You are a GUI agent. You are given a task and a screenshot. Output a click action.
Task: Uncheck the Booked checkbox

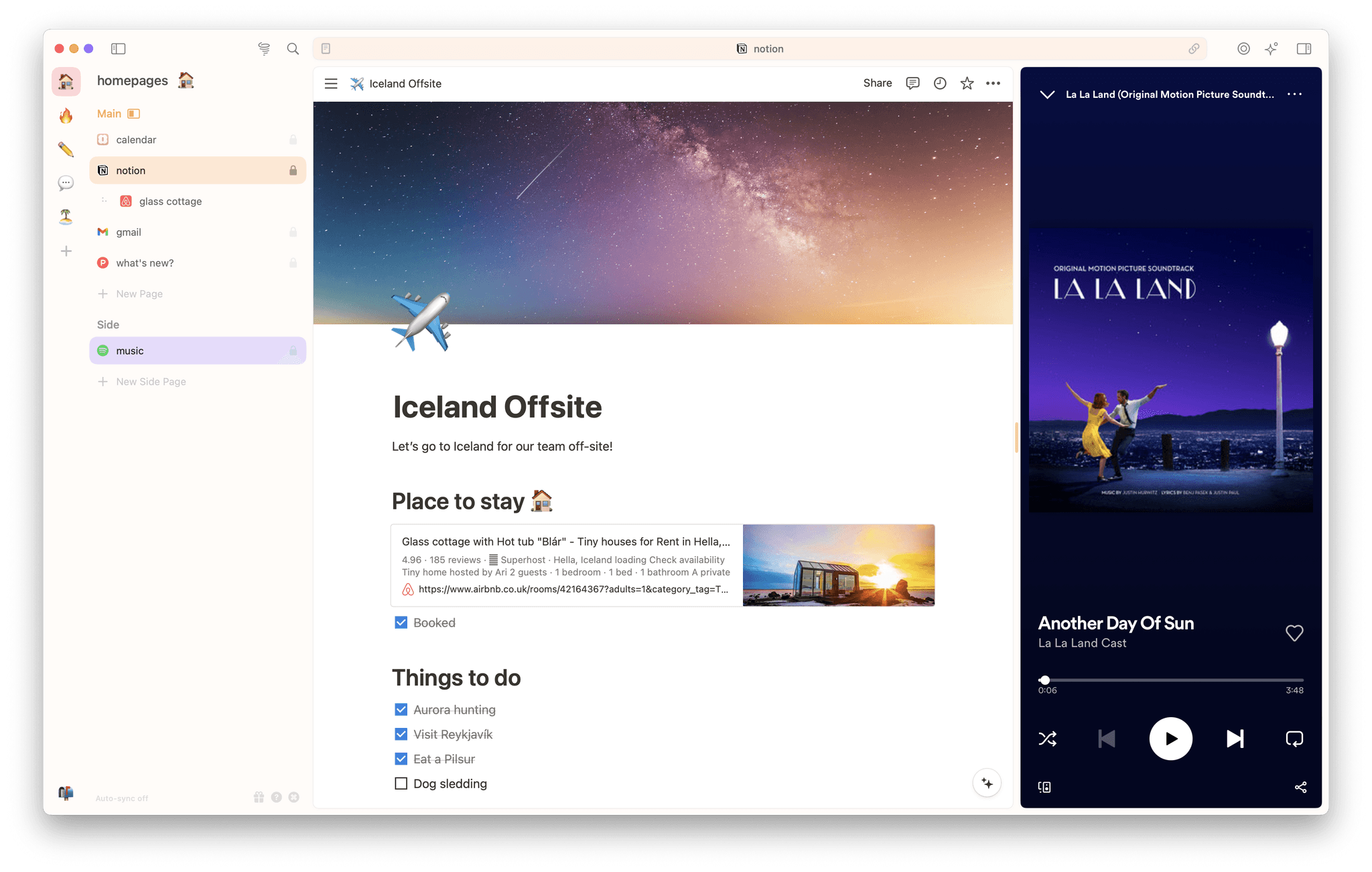(401, 622)
